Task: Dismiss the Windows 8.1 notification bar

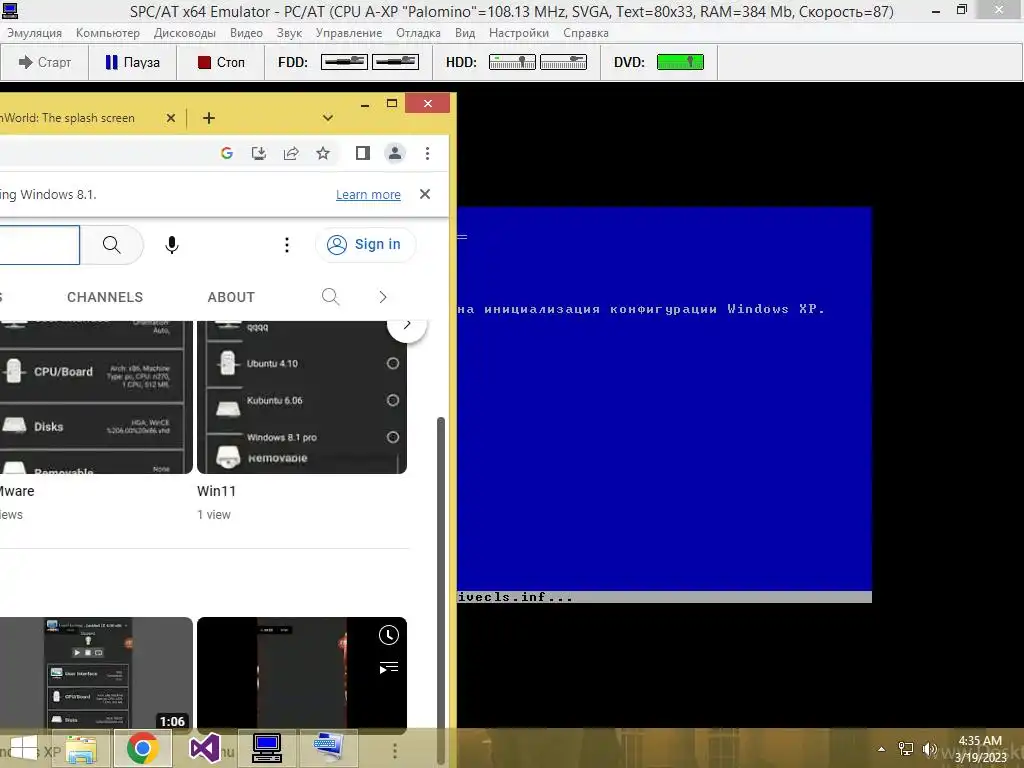Action: (x=425, y=194)
